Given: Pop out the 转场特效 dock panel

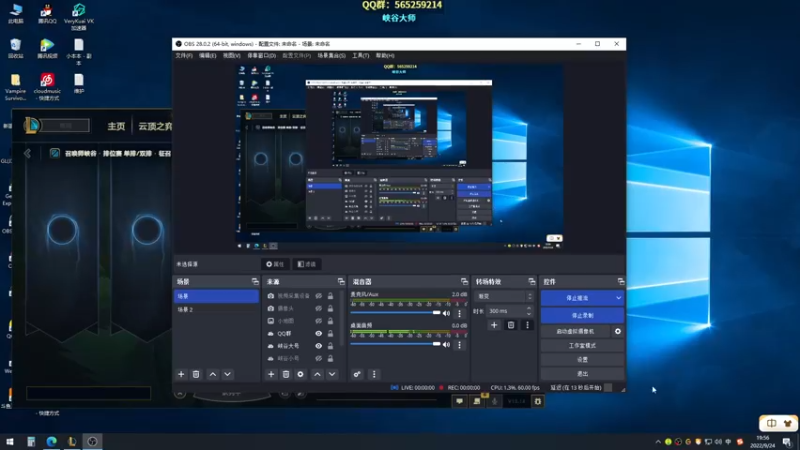Looking at the screenshot, I should [x=532, y=282].
